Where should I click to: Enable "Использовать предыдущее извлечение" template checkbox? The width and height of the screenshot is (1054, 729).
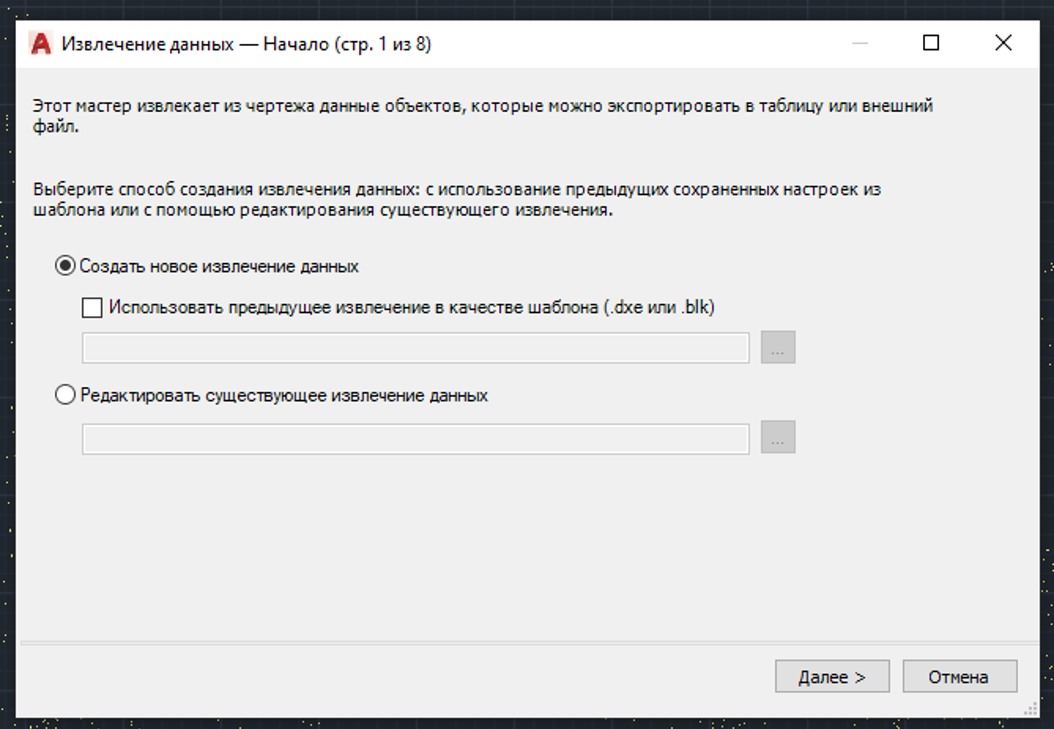[92, 308]
